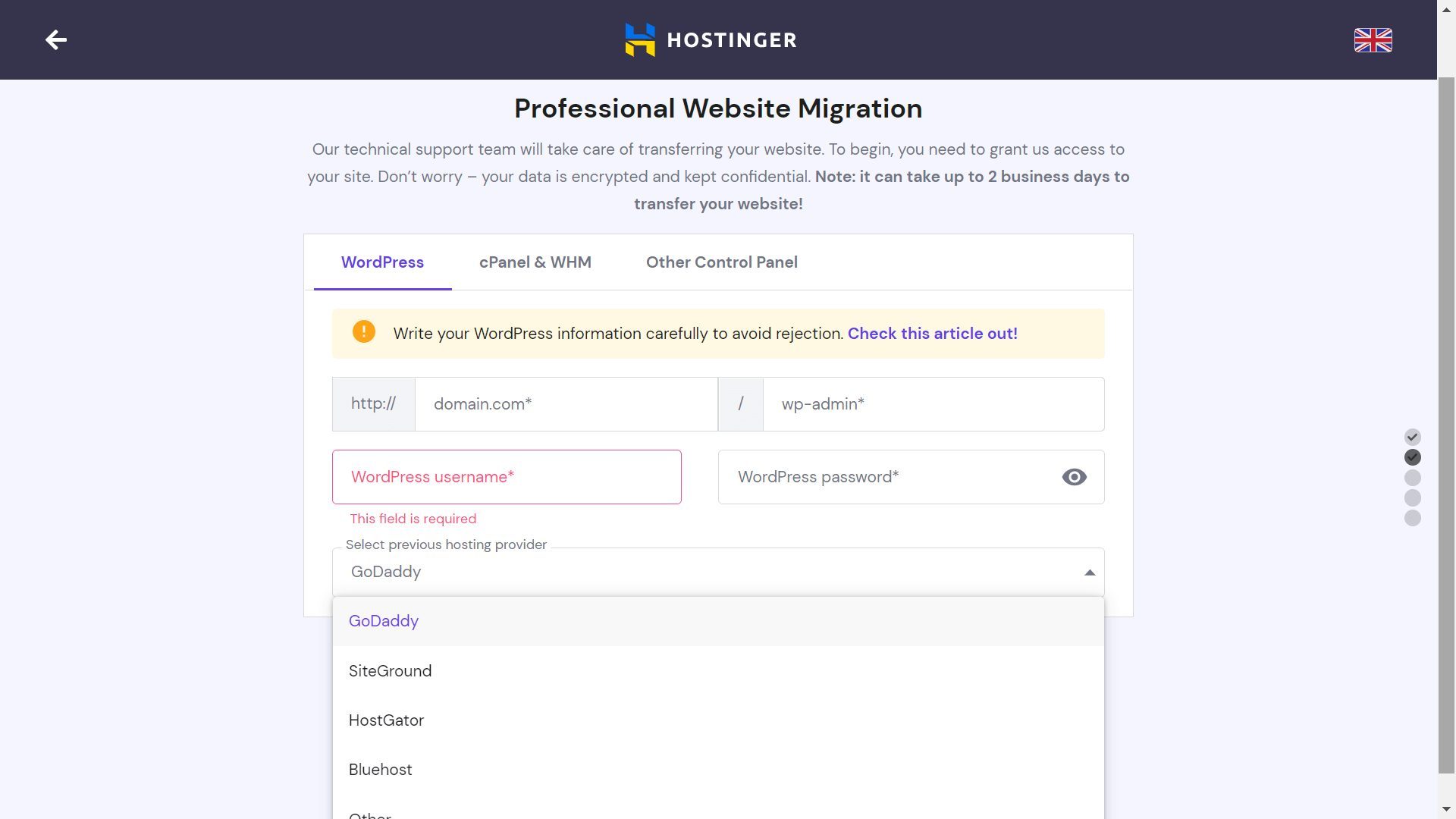Click the fifth step progress dot
The height and width of the screenshot is (819, 1456).
tap(1412, 518)
